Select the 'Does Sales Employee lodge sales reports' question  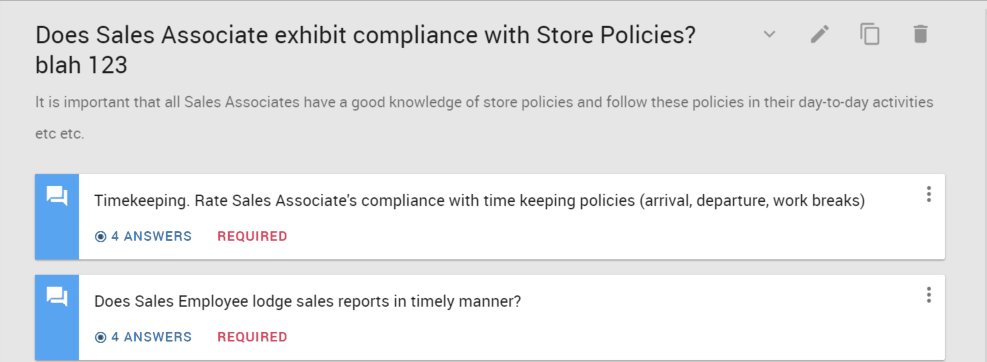[307, 302]
